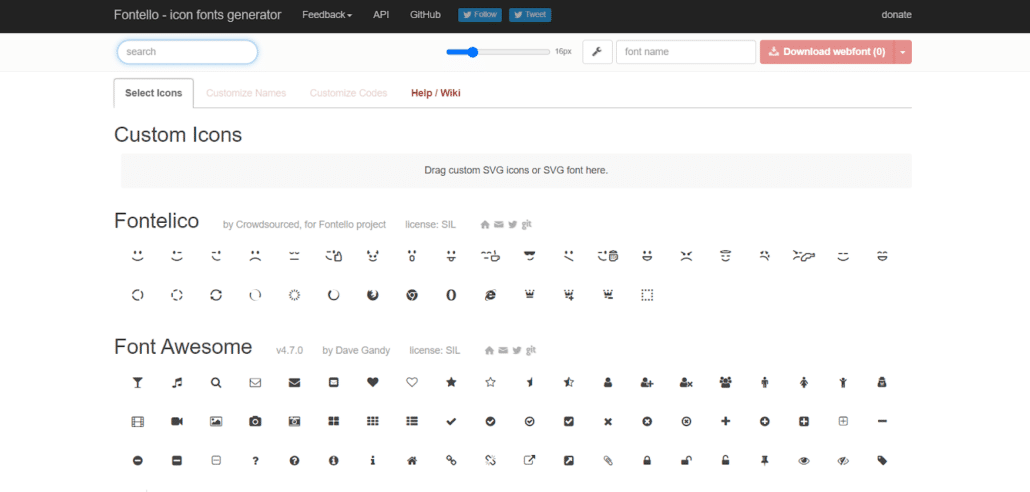Open the Feedback dropdown menu
Screen dimensions: 1030x492
[327, 14]
